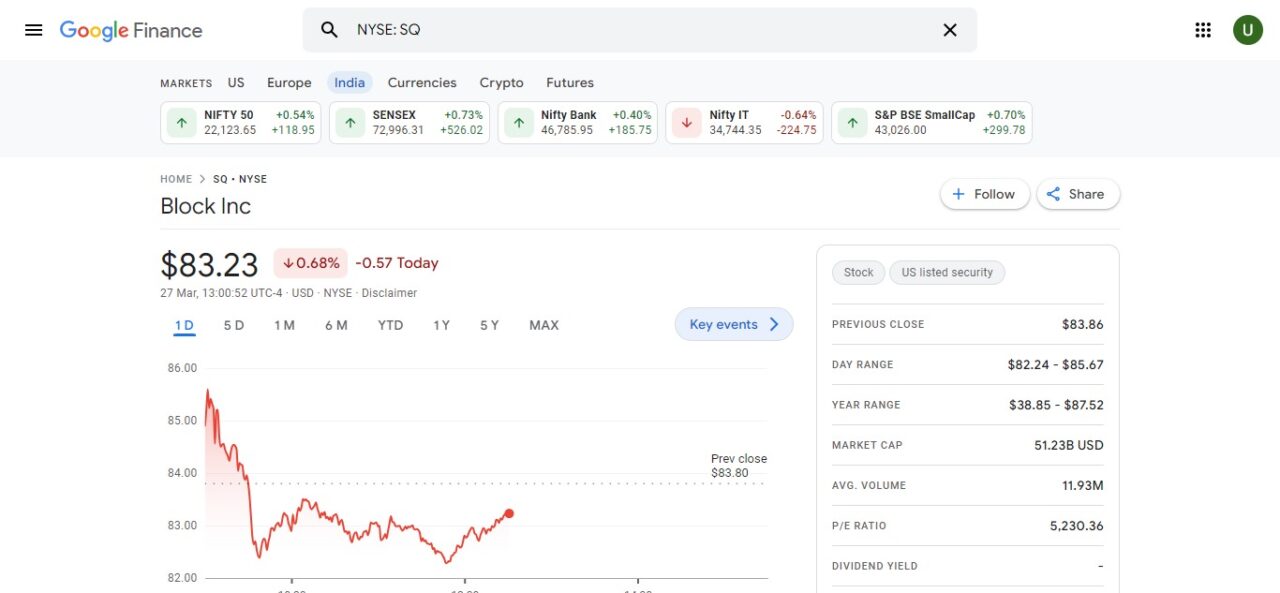
Task: Click the NIFTY 50 up arrow icon
Action: 181,123
